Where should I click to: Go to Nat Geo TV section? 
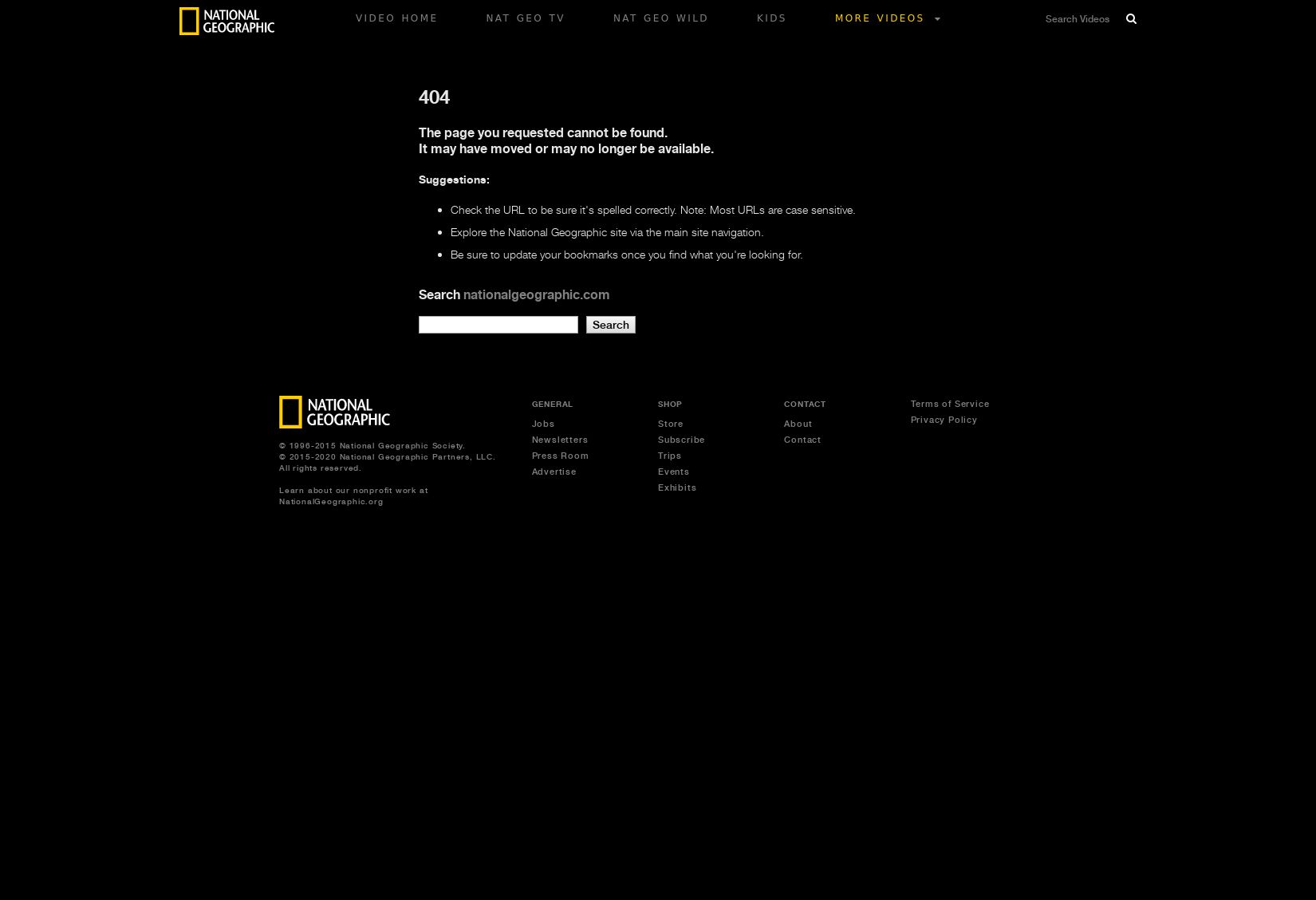point(525,18)
